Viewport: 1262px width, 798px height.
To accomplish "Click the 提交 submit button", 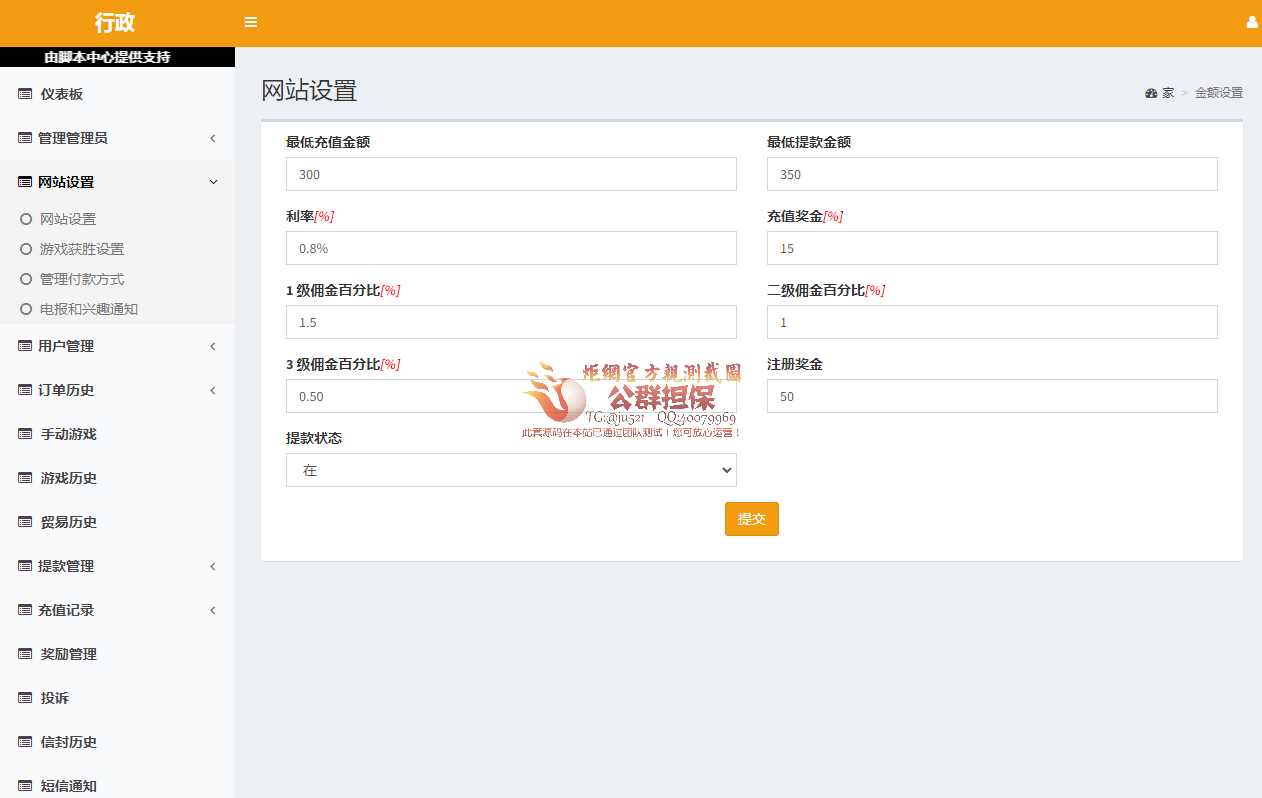I will (751, 518).
